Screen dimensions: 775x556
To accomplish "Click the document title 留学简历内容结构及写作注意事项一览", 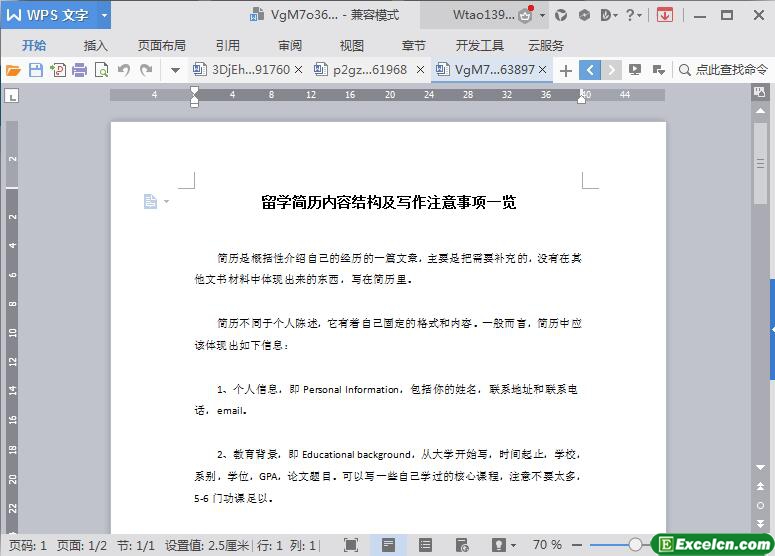I will (389, 202).
